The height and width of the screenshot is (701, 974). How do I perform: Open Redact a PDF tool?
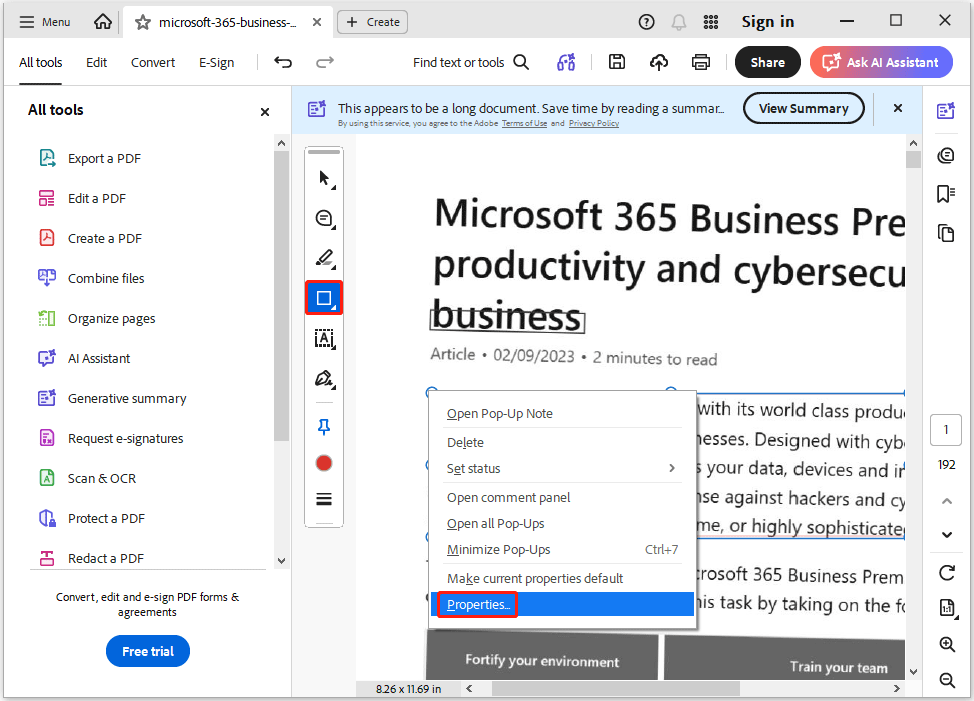91,558
